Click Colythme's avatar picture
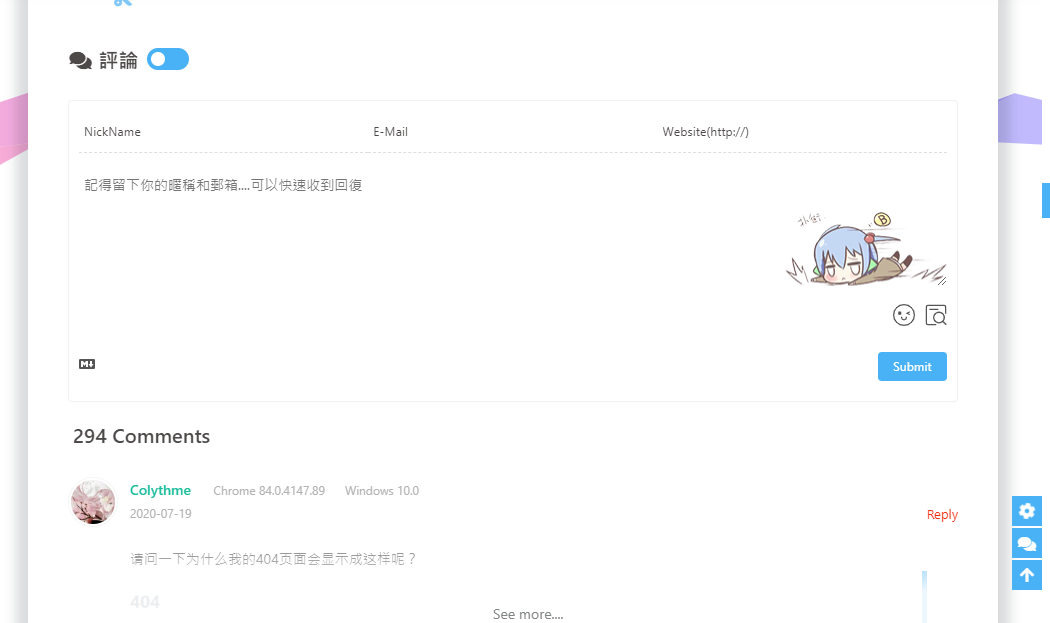Screen dimensions: 1050x623 [93, 501]
